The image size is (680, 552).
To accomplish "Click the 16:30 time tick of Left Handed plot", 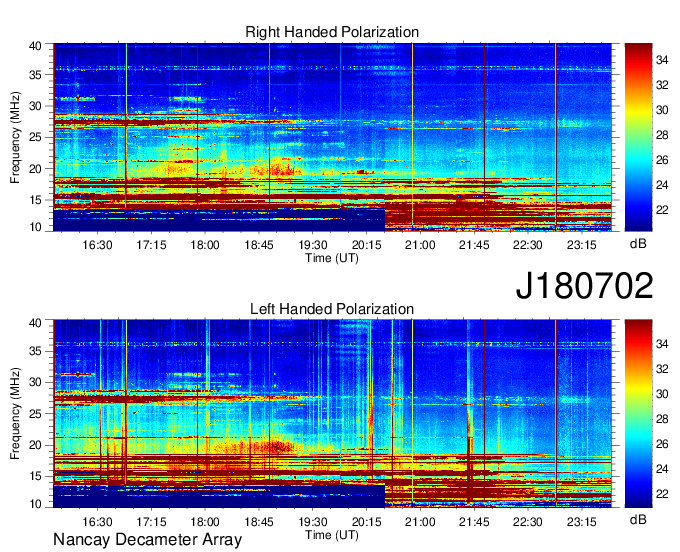I will [97, 522].
